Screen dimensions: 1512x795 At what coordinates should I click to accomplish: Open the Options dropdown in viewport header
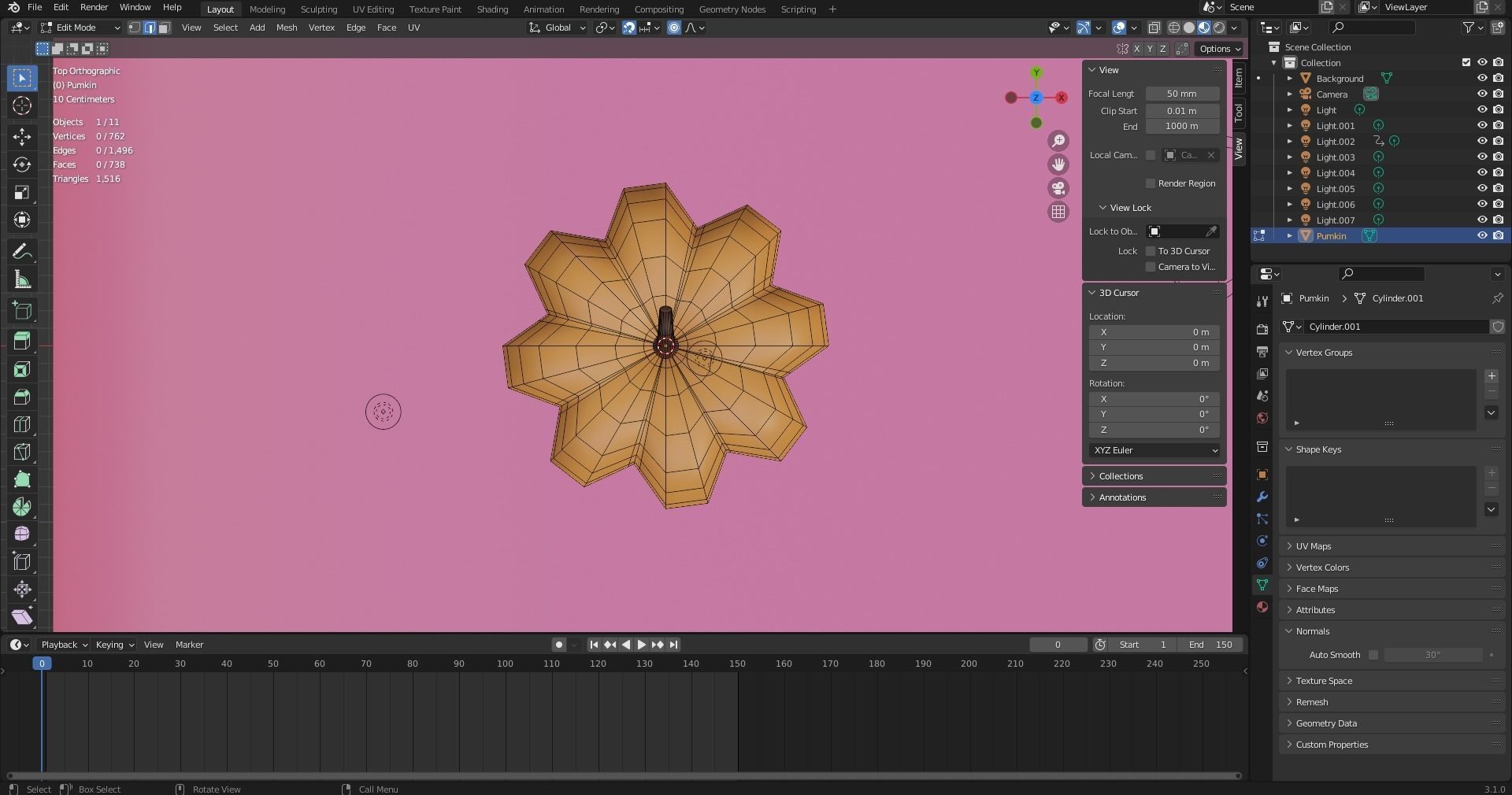(1219, 49)
